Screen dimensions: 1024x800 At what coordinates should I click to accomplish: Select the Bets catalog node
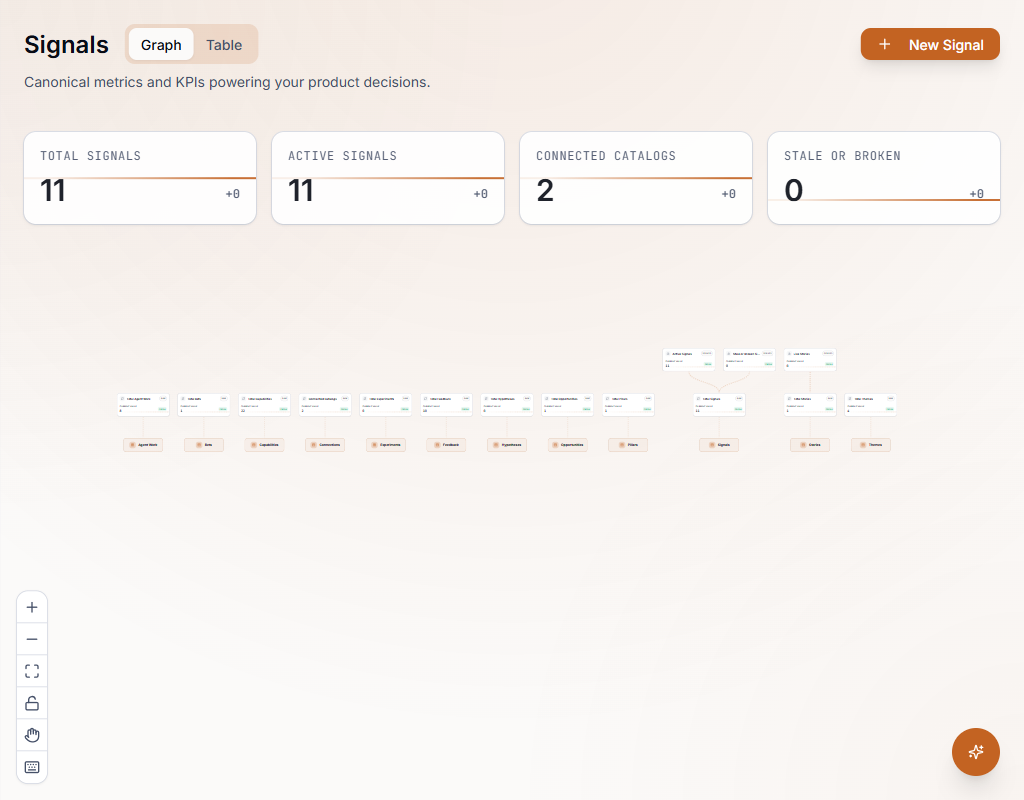[x=204, y=445]
